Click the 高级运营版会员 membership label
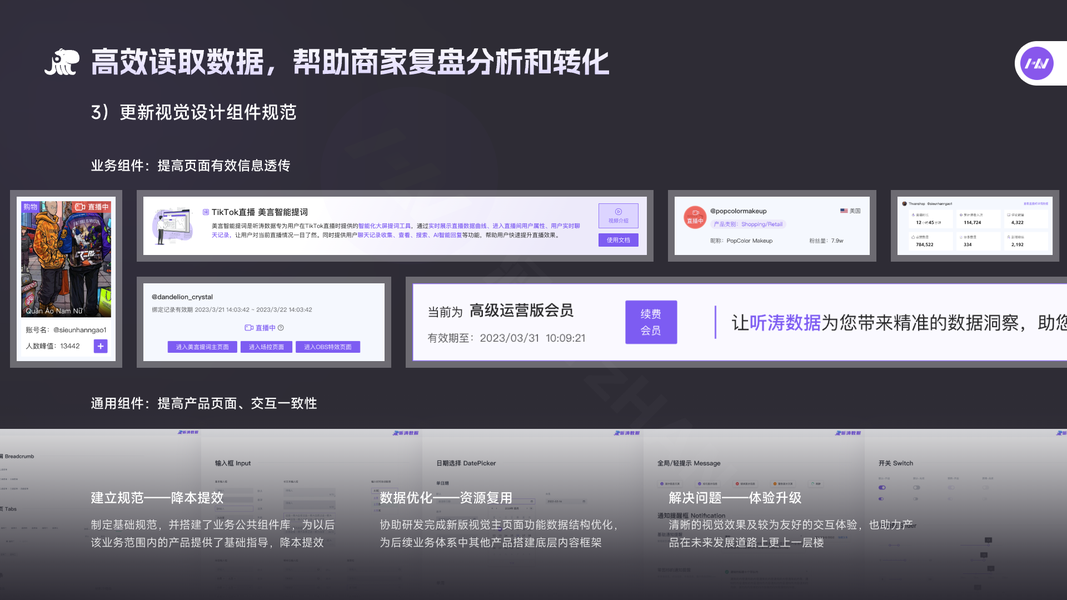 click(521, 311)
